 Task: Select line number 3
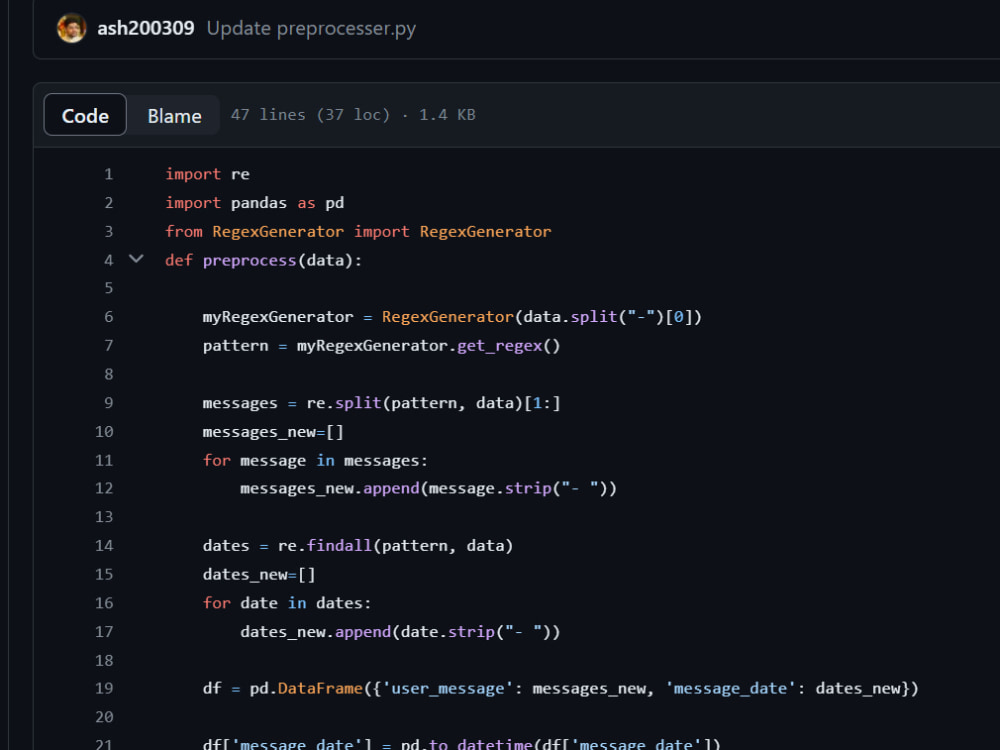pos(108,232)
